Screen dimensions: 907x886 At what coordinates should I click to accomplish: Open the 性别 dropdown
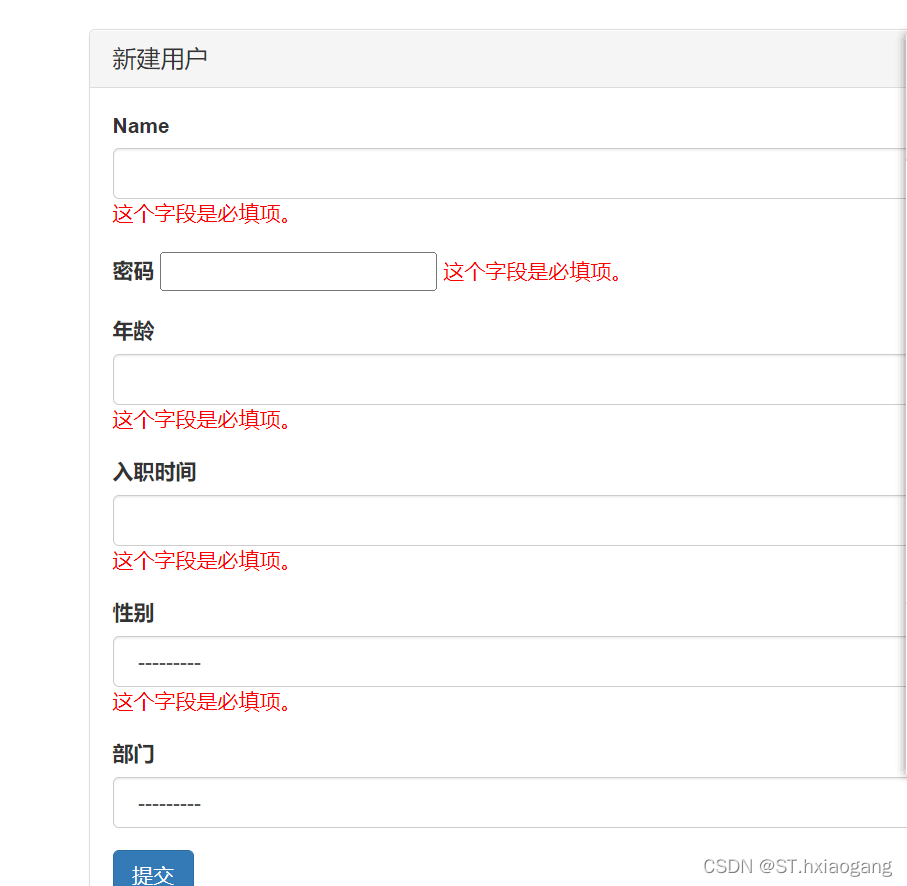coord(510,662)
